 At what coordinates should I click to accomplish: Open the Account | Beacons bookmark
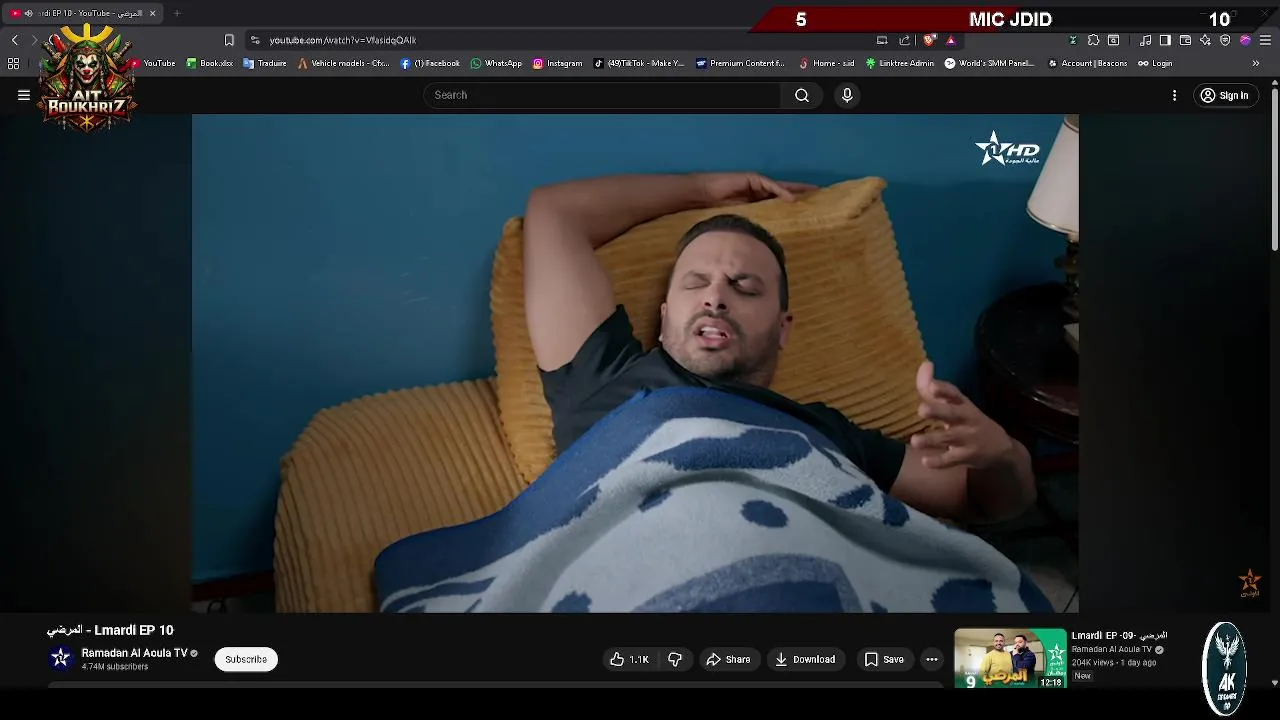point(1087,63)
